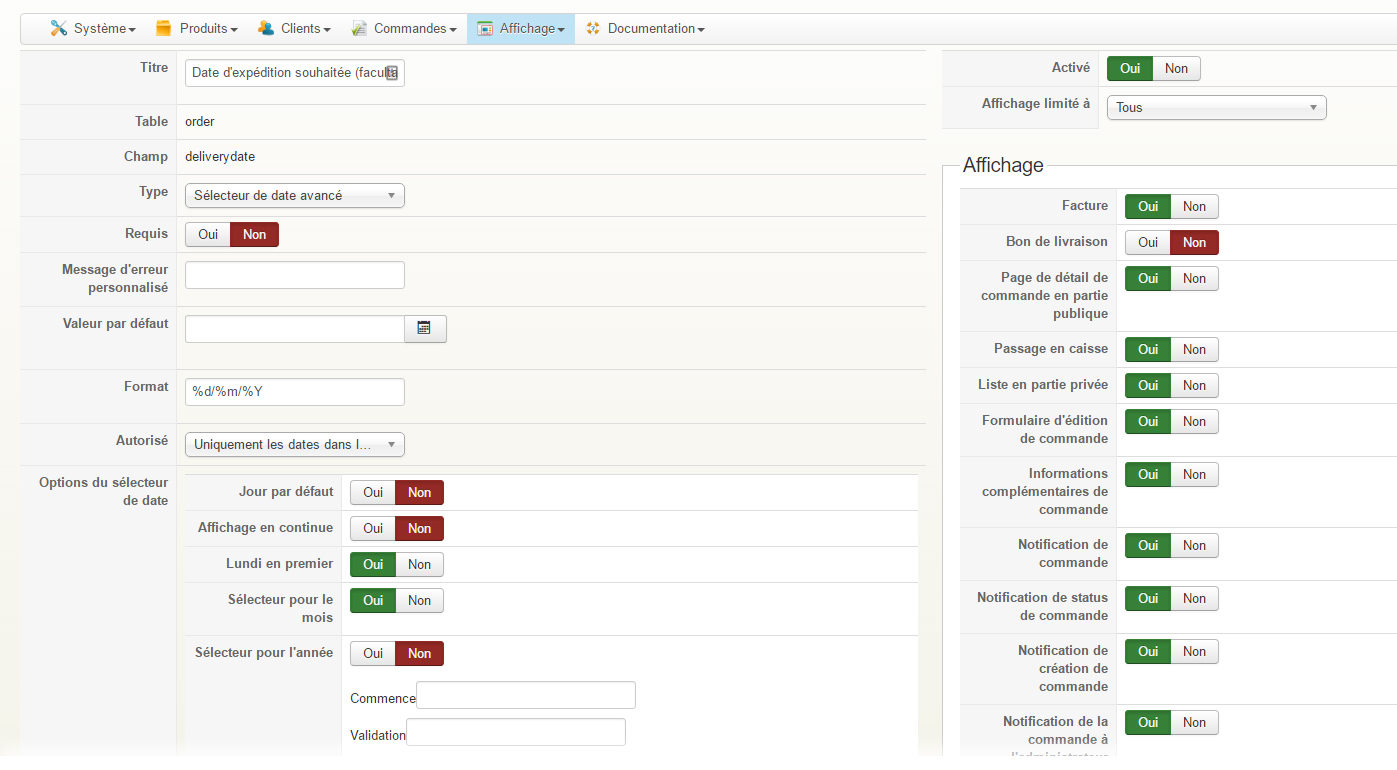This screenshot has width=1397, height=770.
Task: Click the translation icon in Titre field
Action: click(x=392, y=73)
